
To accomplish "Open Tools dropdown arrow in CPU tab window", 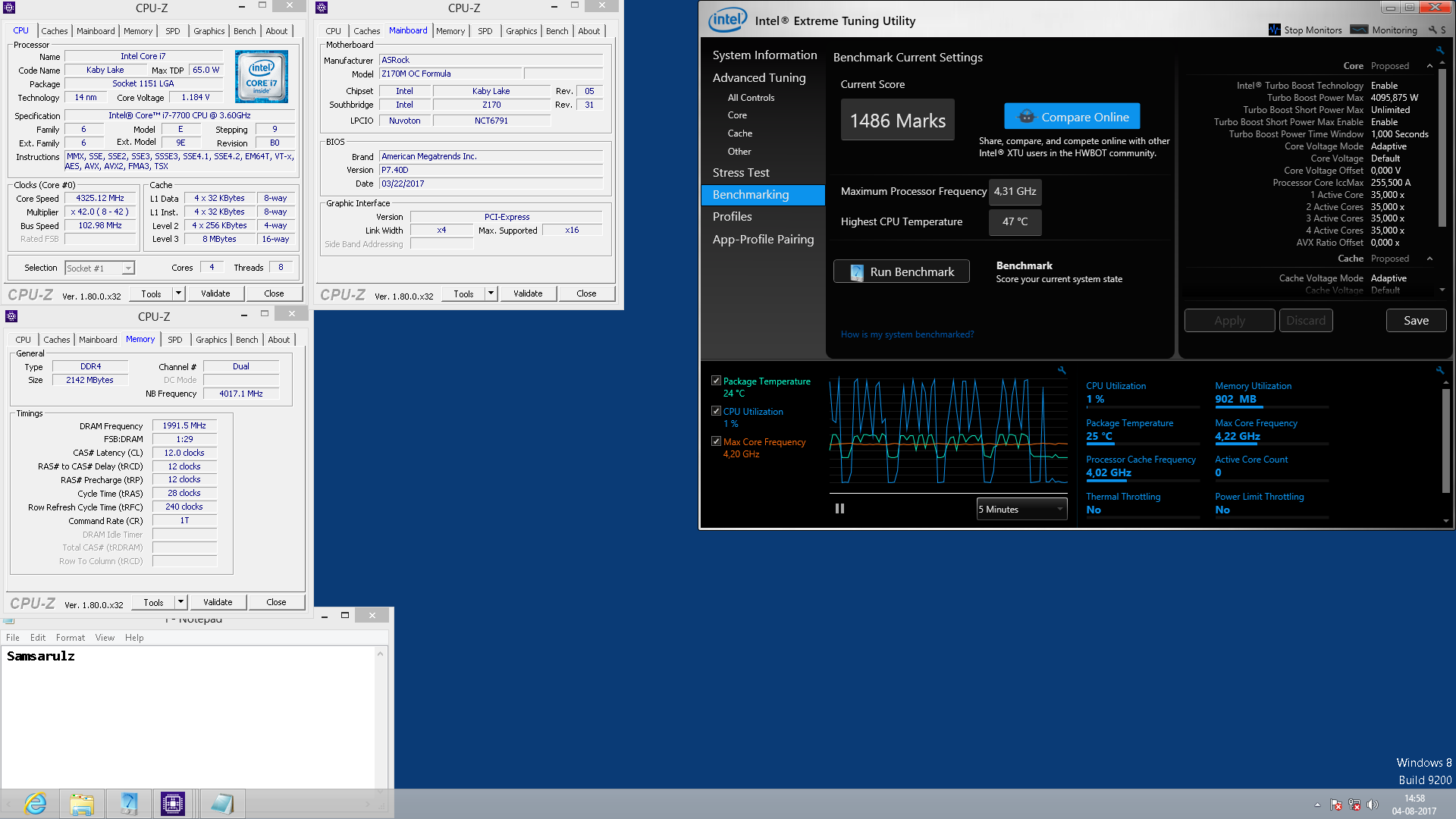I will coord(179,293).
